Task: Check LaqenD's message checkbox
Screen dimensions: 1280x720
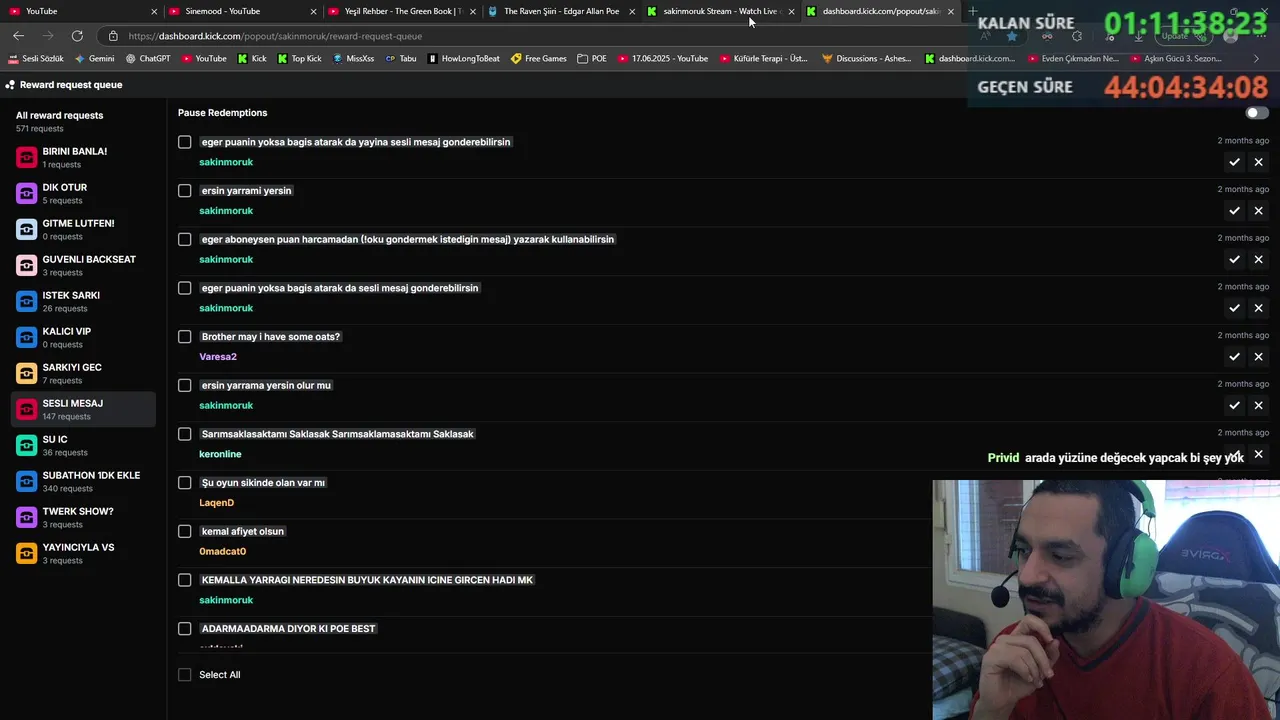Action: (x=184, y=483)
